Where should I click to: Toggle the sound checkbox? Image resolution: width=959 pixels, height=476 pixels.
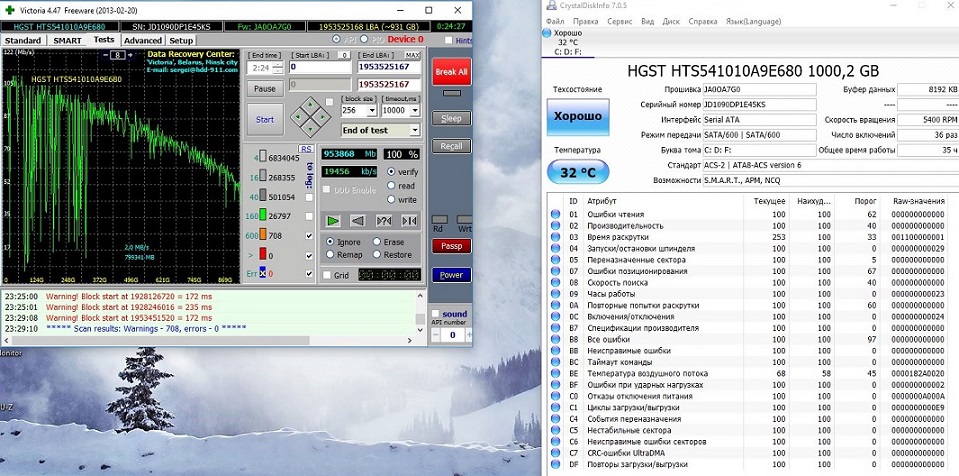tap(435, 314)
